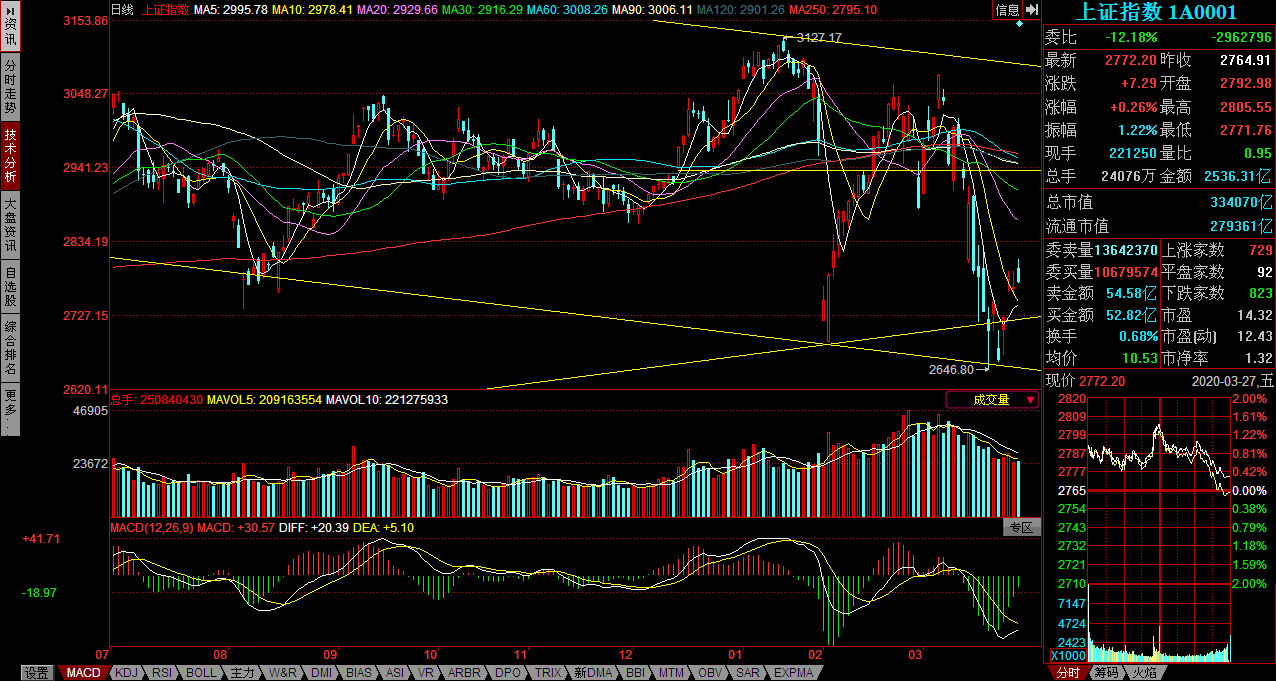Image resolution: width=1276 pixels, height=681 pixels.
Task: Switch to ARBR indicator tab
Action: coord(465,673)
